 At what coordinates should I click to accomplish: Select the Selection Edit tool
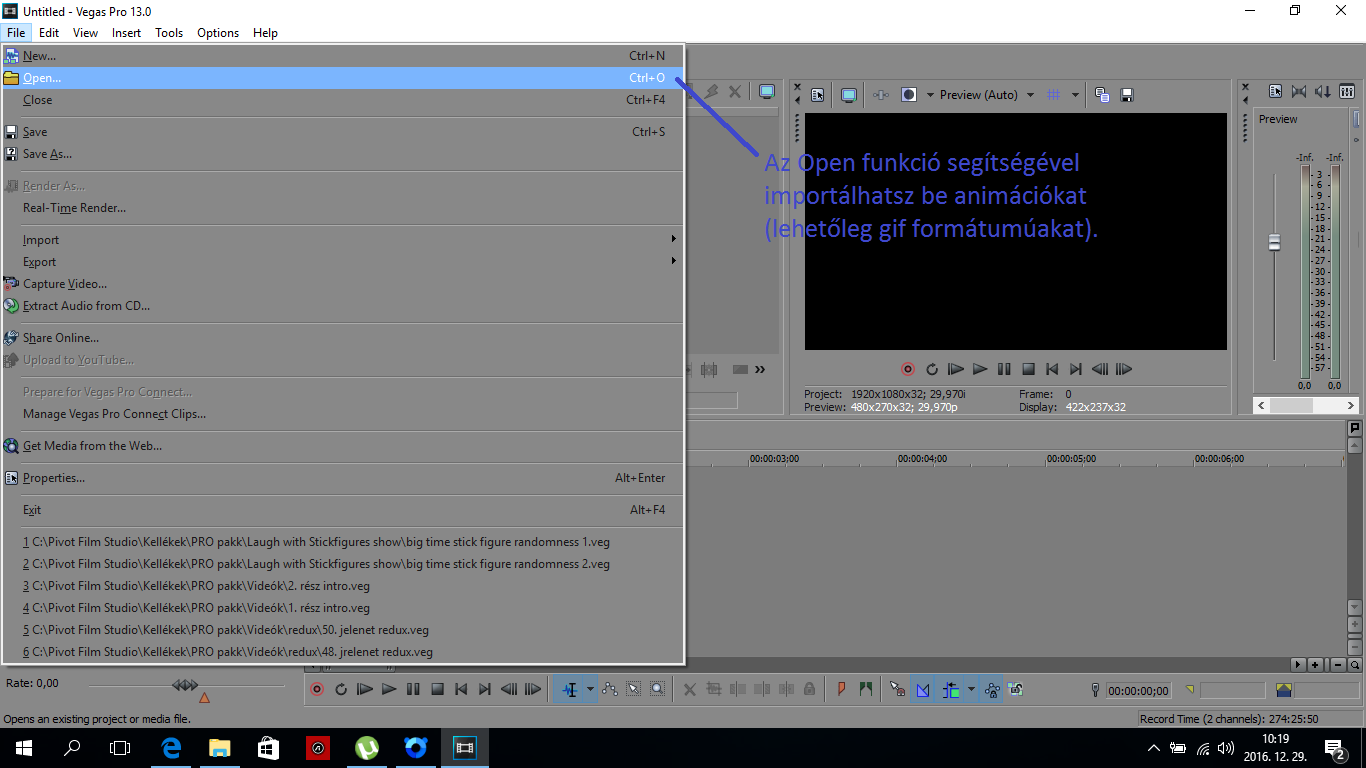click(634, 689)
